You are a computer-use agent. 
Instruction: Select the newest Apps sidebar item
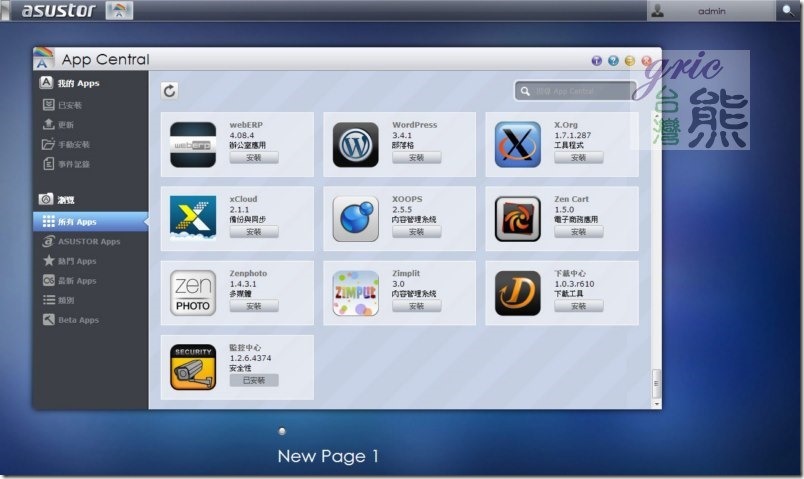pyautogui.click(x=90, y=281)
